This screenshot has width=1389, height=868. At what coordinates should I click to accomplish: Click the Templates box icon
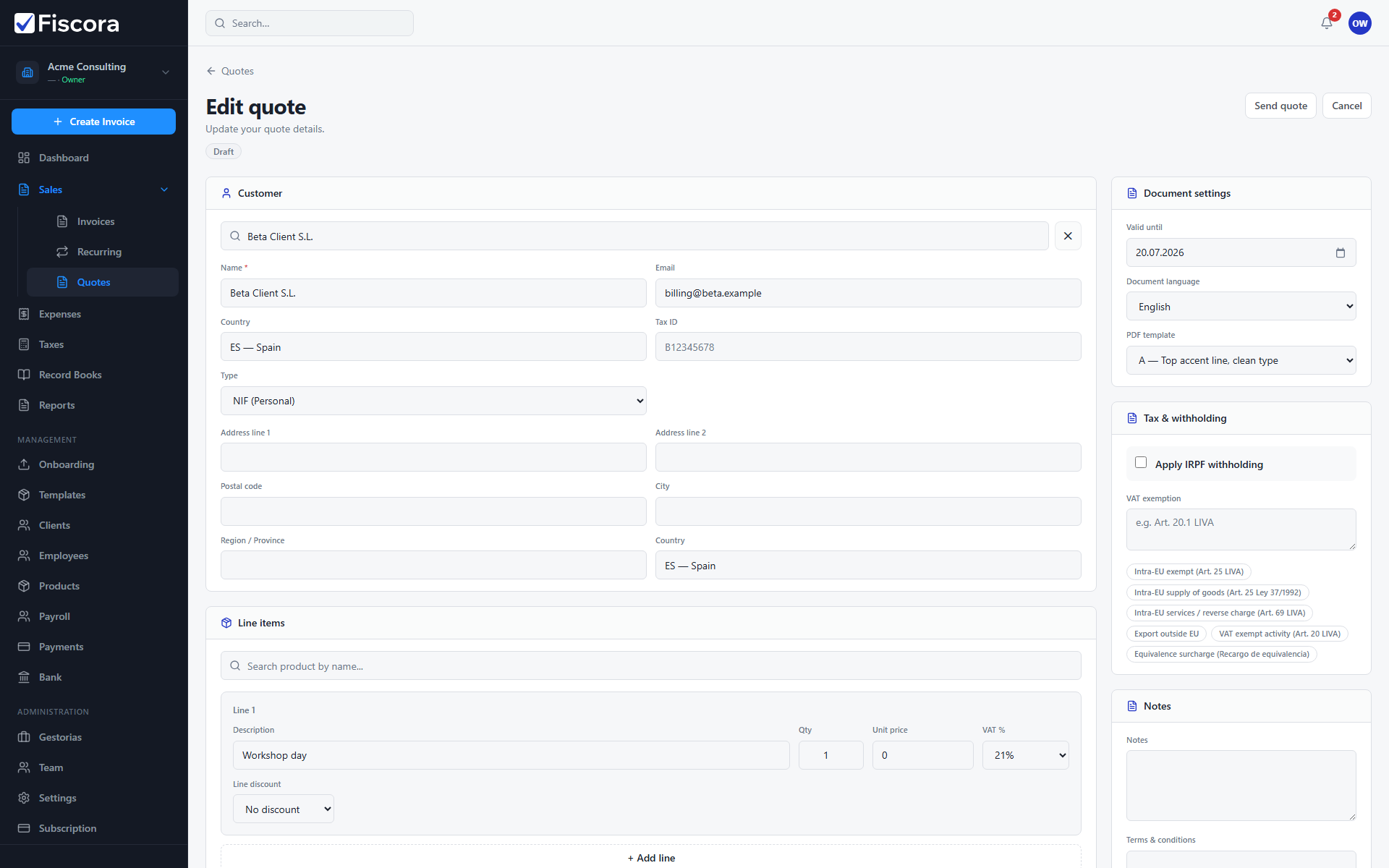tap(24, 495)
